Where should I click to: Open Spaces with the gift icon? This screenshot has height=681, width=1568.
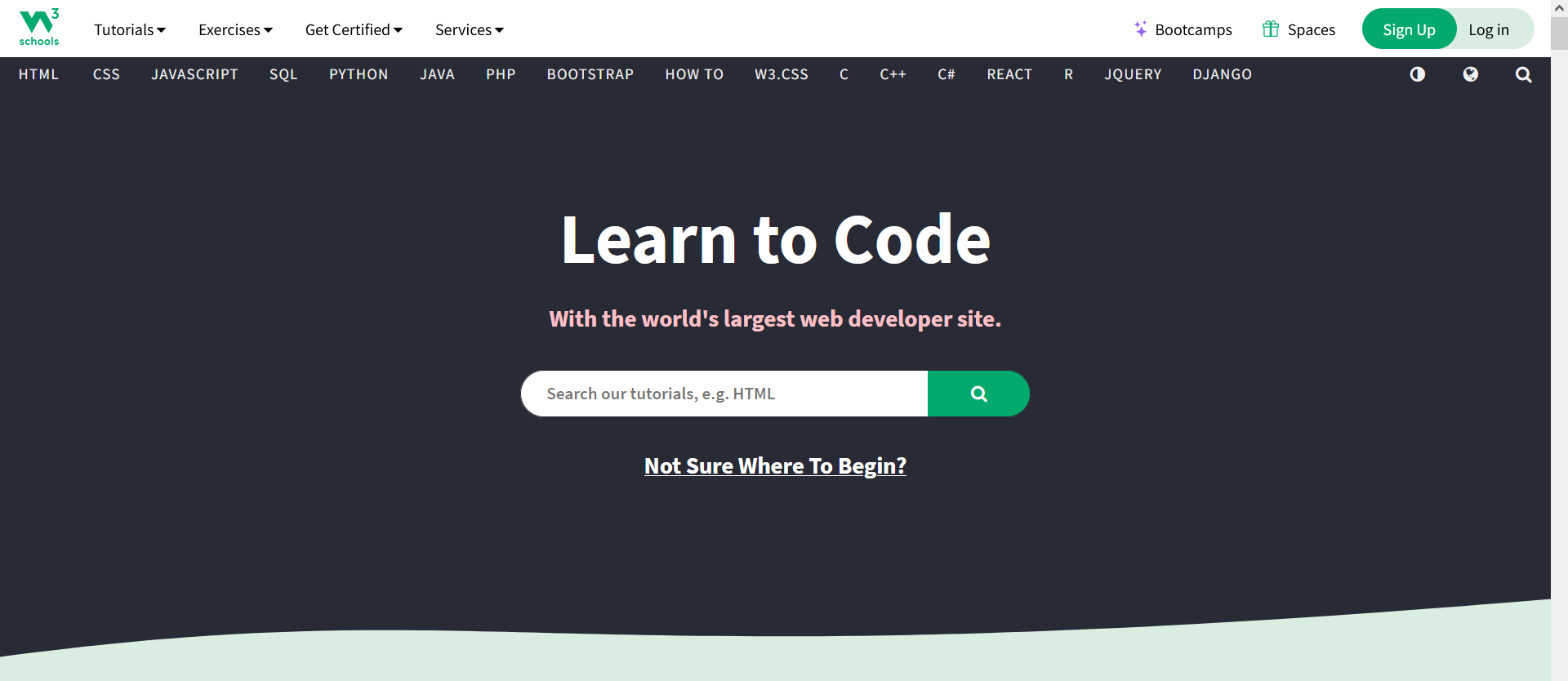[1298, 29]
